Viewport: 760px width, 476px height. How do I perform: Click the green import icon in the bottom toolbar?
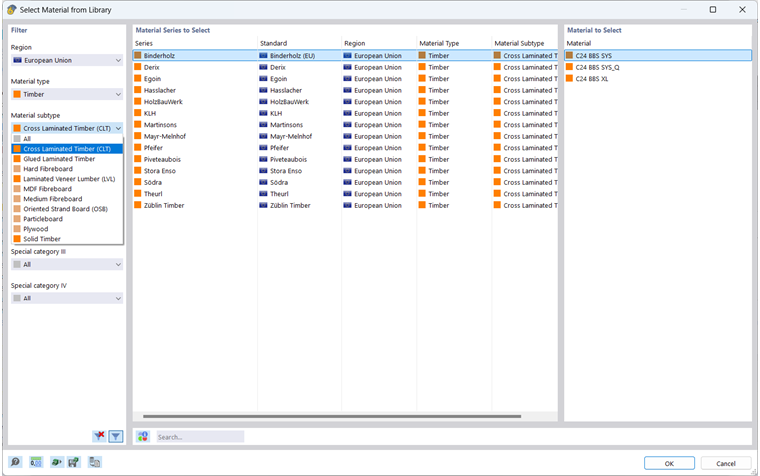coord(56,462)
